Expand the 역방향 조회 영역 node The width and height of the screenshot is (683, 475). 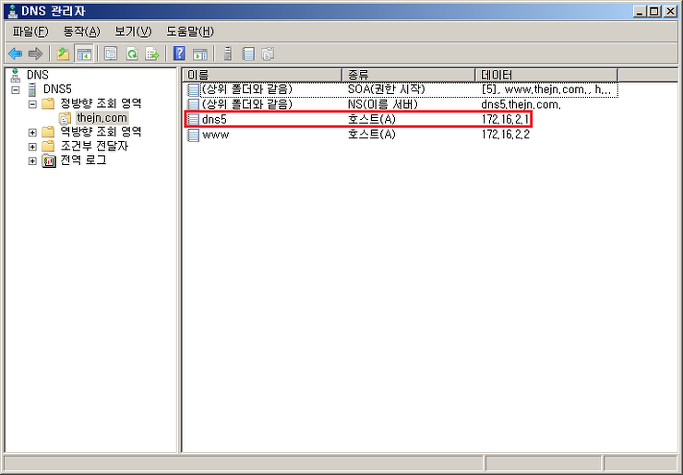(32, 132)
